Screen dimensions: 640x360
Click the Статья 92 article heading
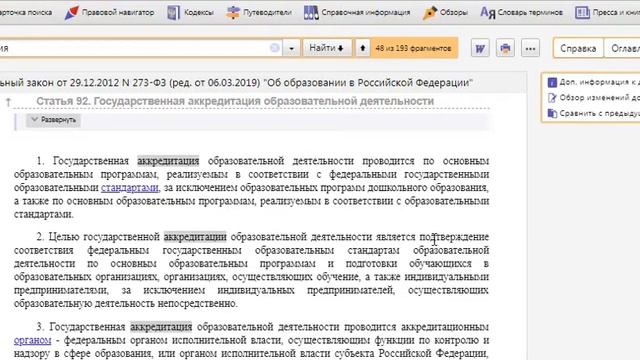235,101
